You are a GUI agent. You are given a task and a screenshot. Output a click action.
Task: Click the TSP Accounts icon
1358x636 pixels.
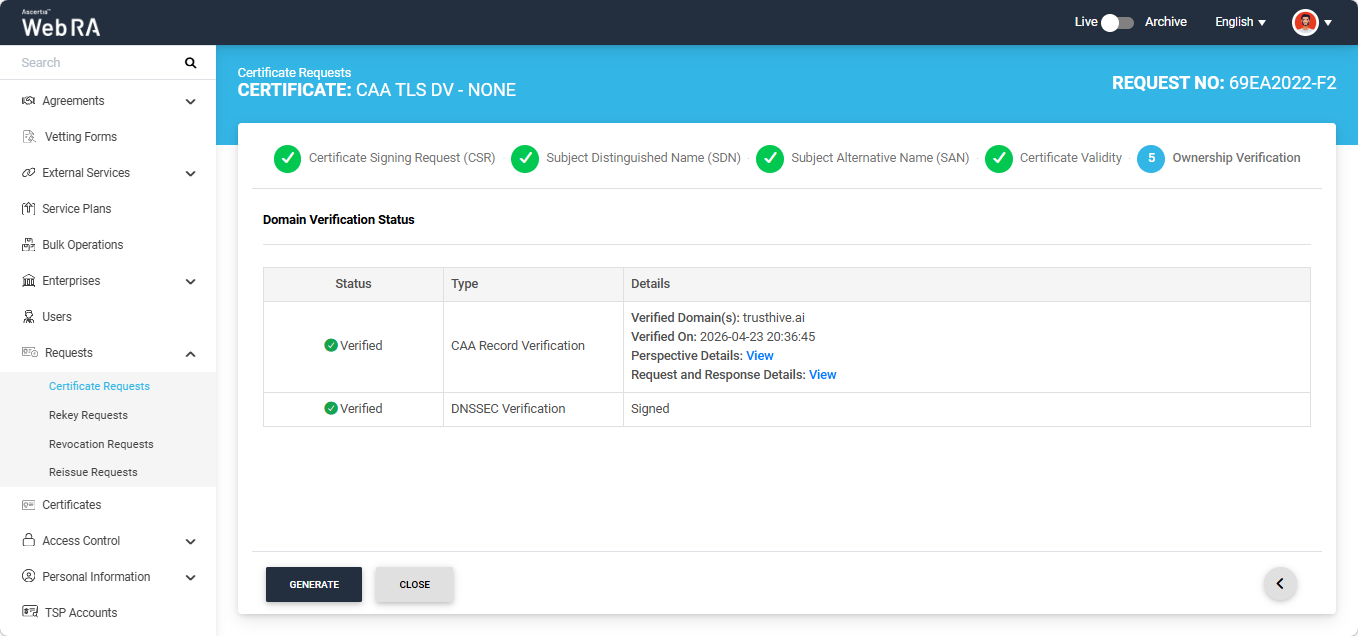[30, 613]
